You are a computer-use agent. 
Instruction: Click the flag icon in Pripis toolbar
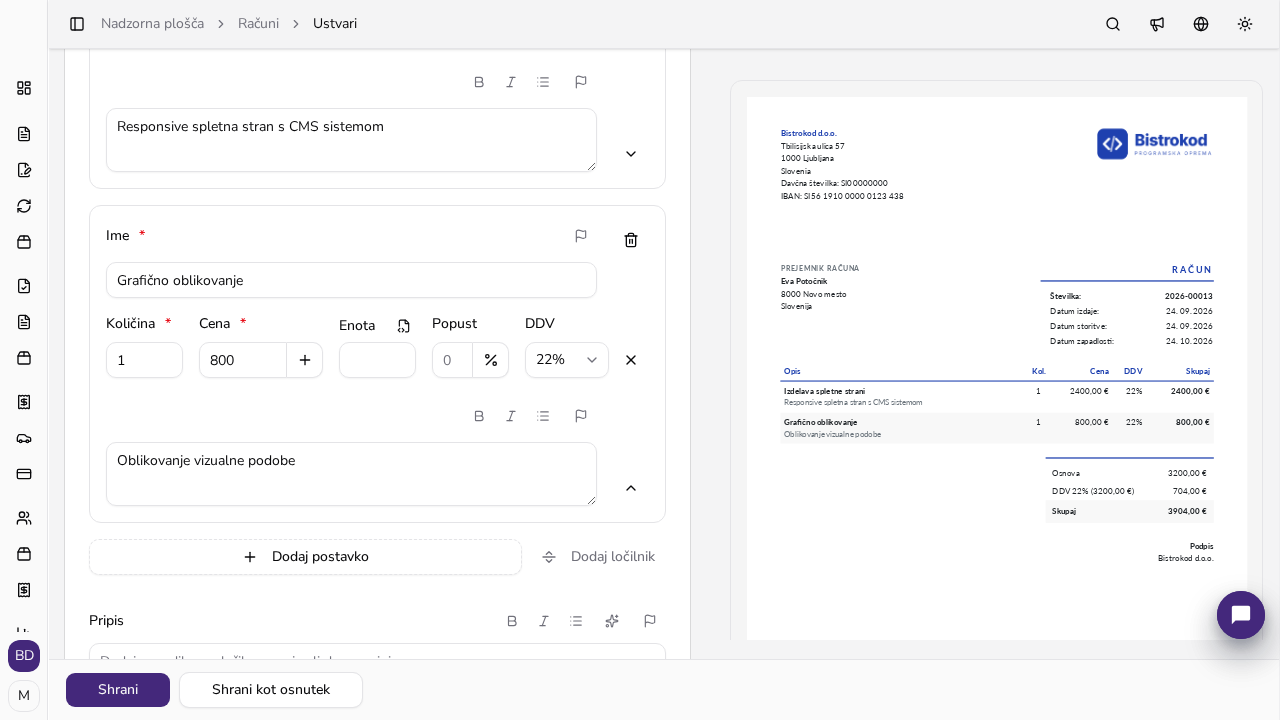click(x=650, y=621)
